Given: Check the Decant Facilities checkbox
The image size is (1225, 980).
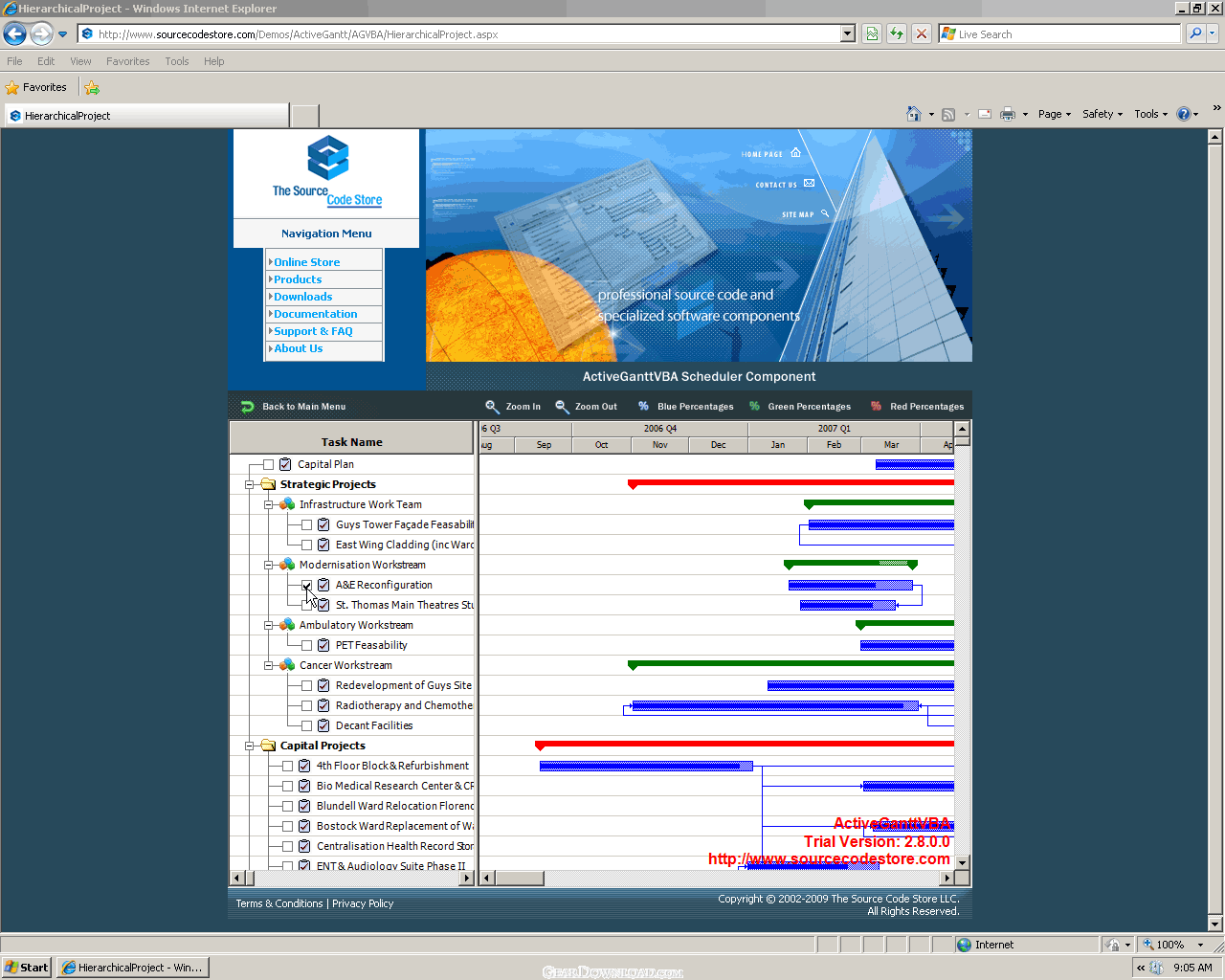Looking at the screenshot, I should click(x=306, y=726).
